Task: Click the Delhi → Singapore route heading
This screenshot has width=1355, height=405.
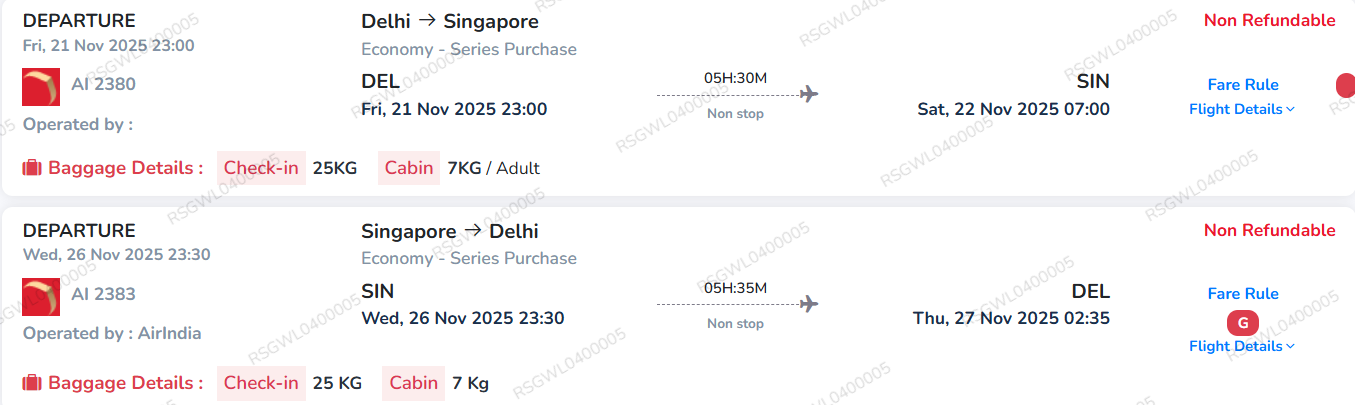Action: pos(450,22)
